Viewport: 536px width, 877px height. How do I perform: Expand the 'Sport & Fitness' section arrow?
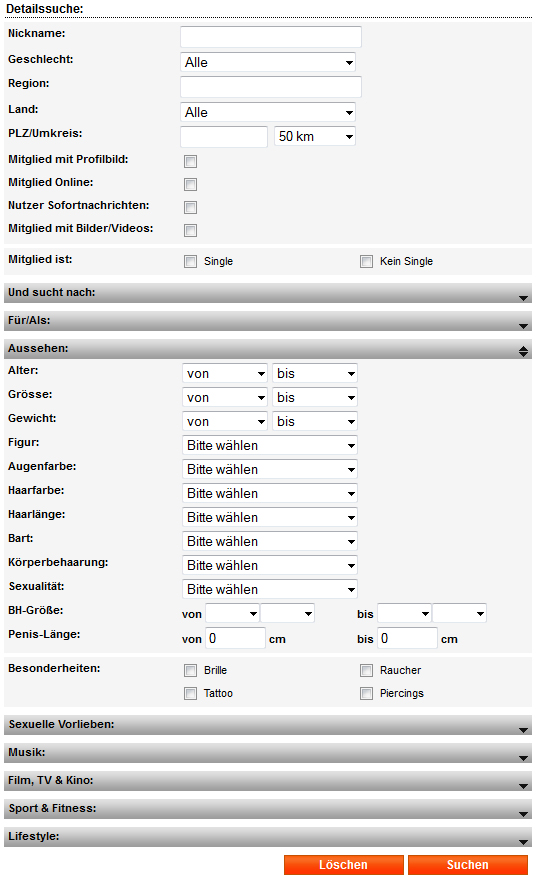(523, 814)
